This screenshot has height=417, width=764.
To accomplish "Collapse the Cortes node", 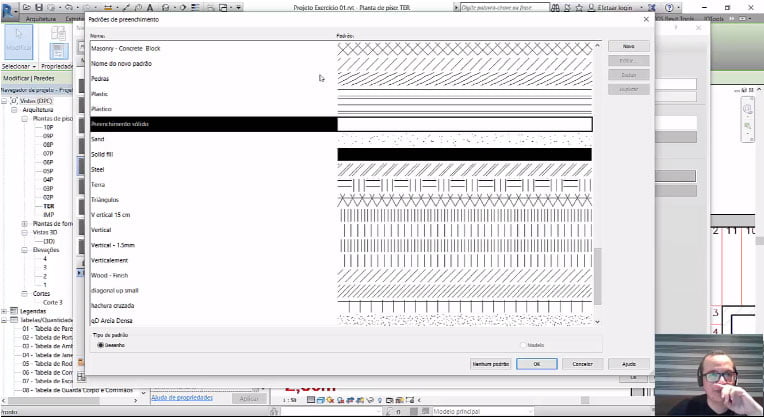I will tap(24, 294).
